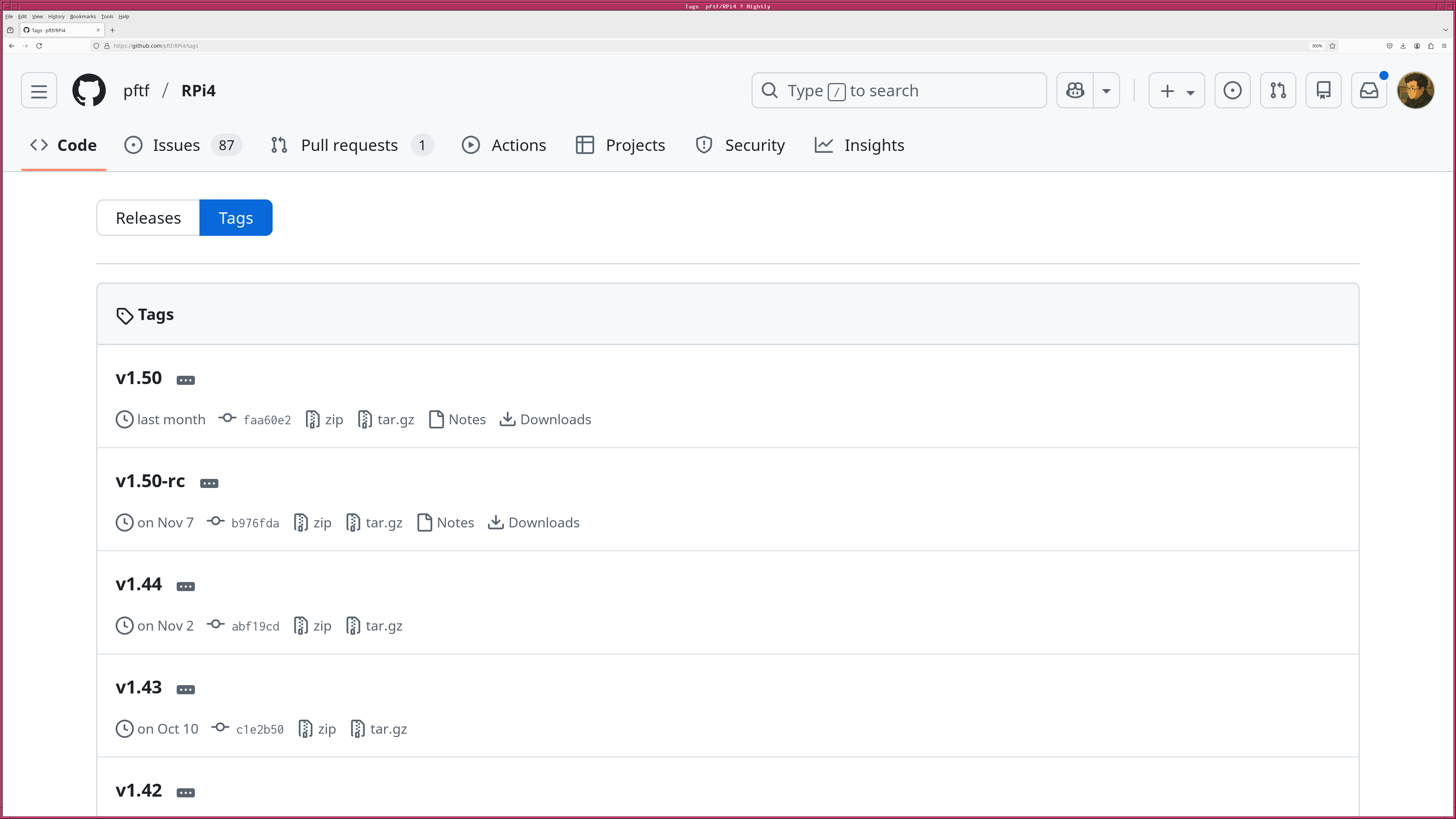Switch to the Releases view
1456x819 pixels.
pos(148,218)
